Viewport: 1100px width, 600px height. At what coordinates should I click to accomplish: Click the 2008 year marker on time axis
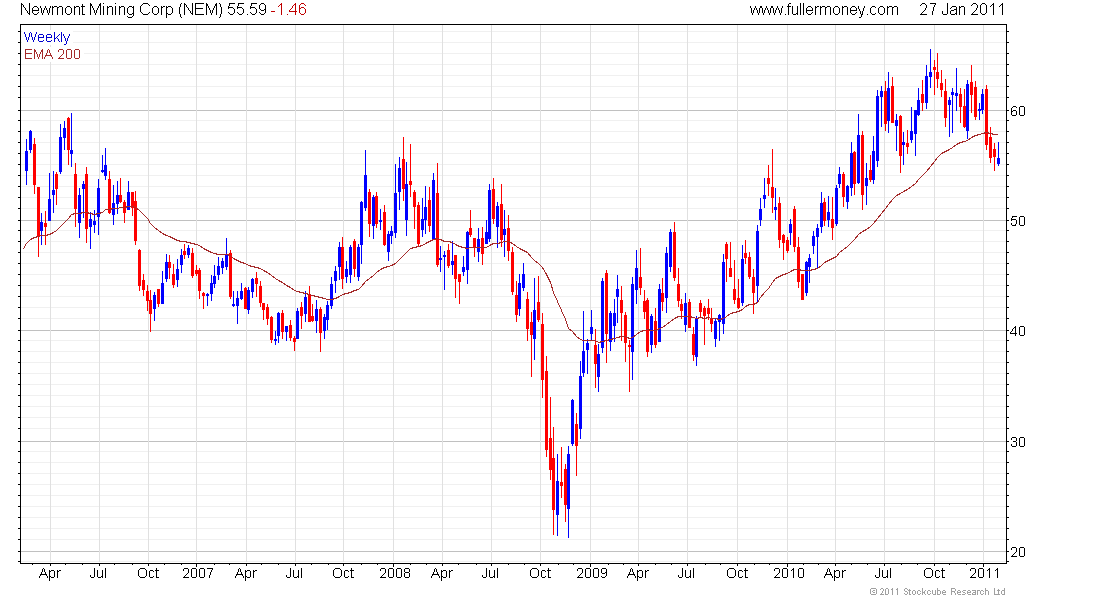point(395,573)
